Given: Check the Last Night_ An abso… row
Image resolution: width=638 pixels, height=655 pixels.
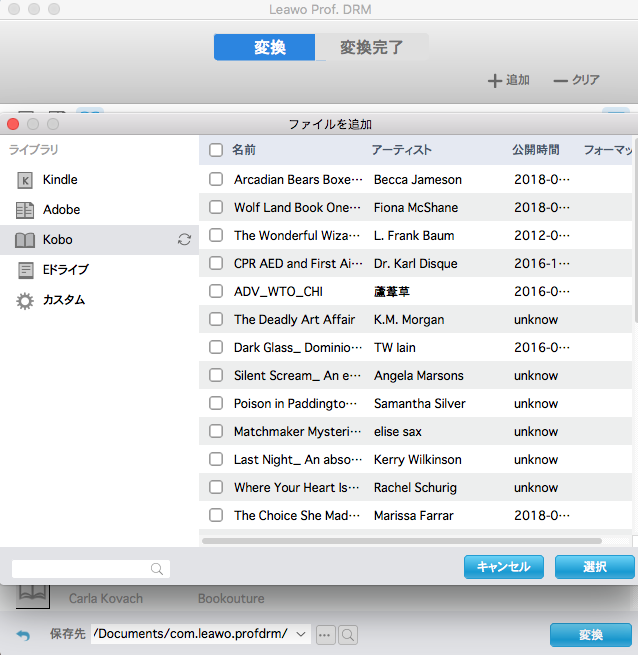Looking at the screenshot, I should (x=216, y=460).
